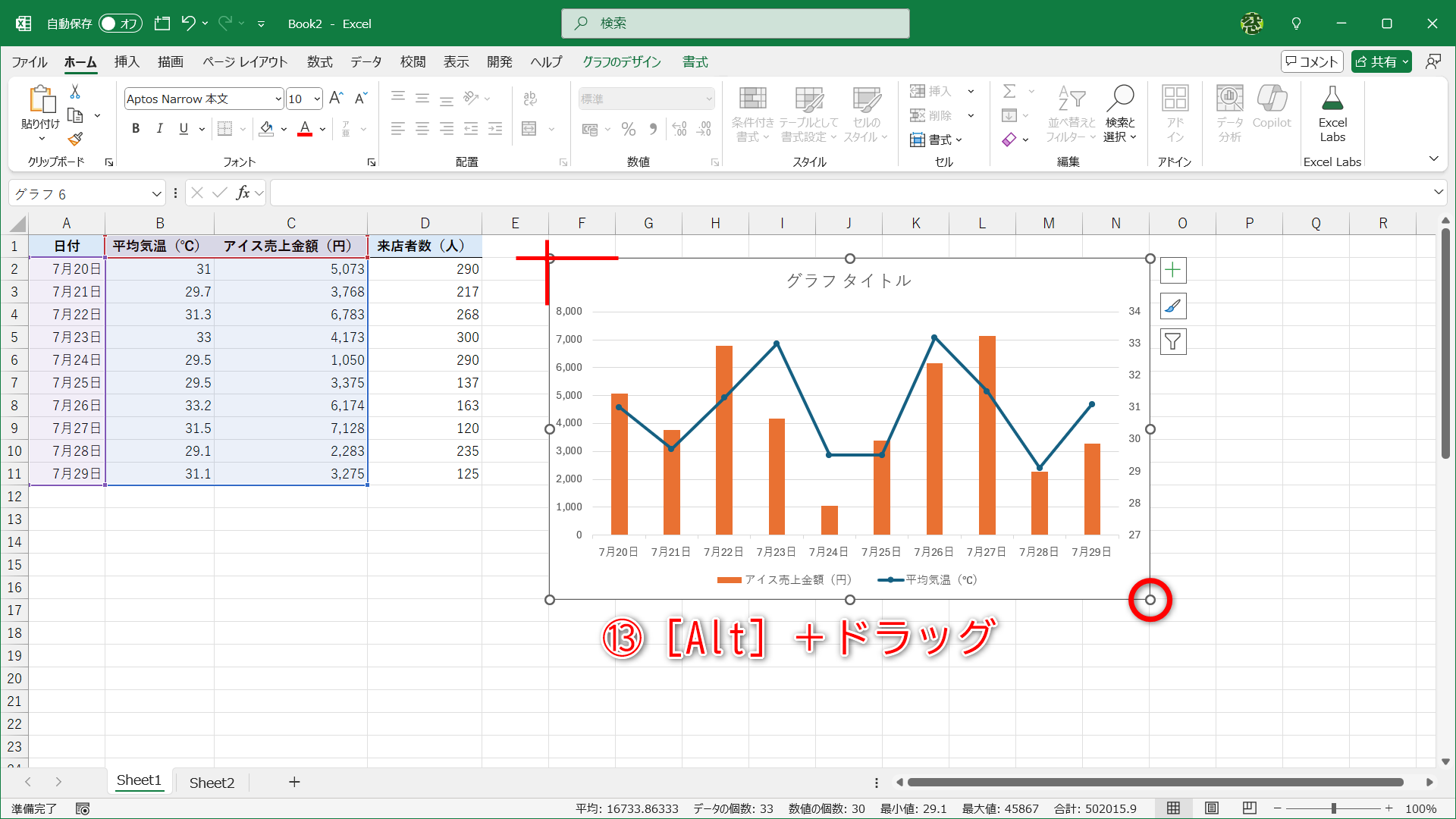
Task: Click the chart elements plus icon
Action: (x=1172, y=269)
